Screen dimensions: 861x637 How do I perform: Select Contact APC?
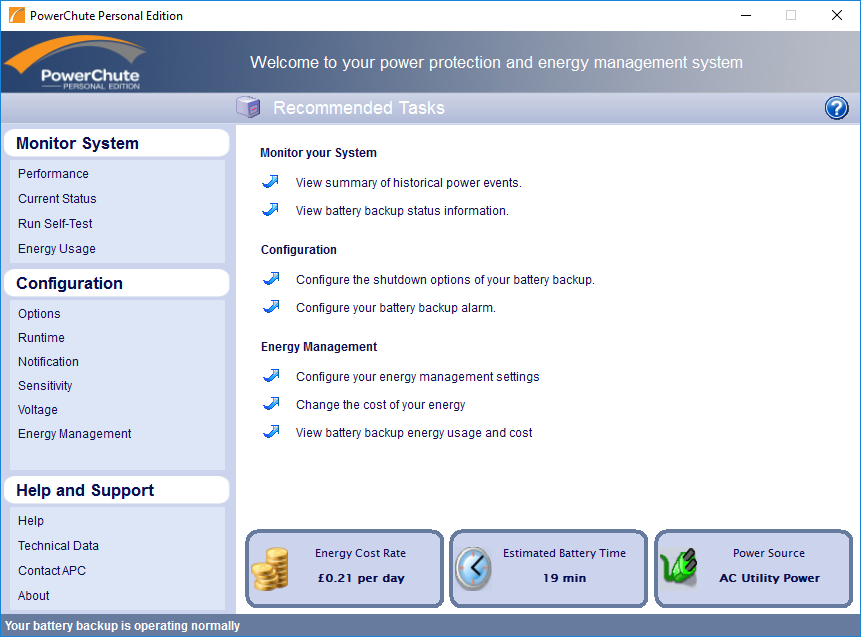pyautogui.click(x=52, y=571)
